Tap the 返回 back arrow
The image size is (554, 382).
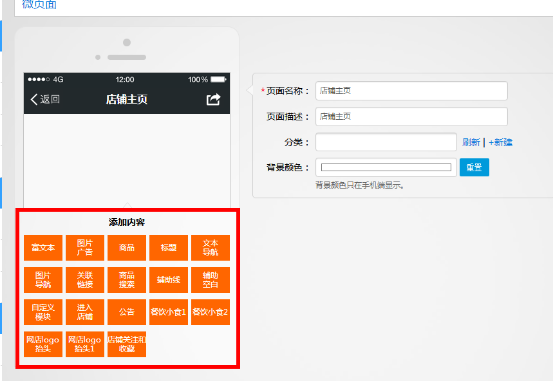tap(45, 99)
